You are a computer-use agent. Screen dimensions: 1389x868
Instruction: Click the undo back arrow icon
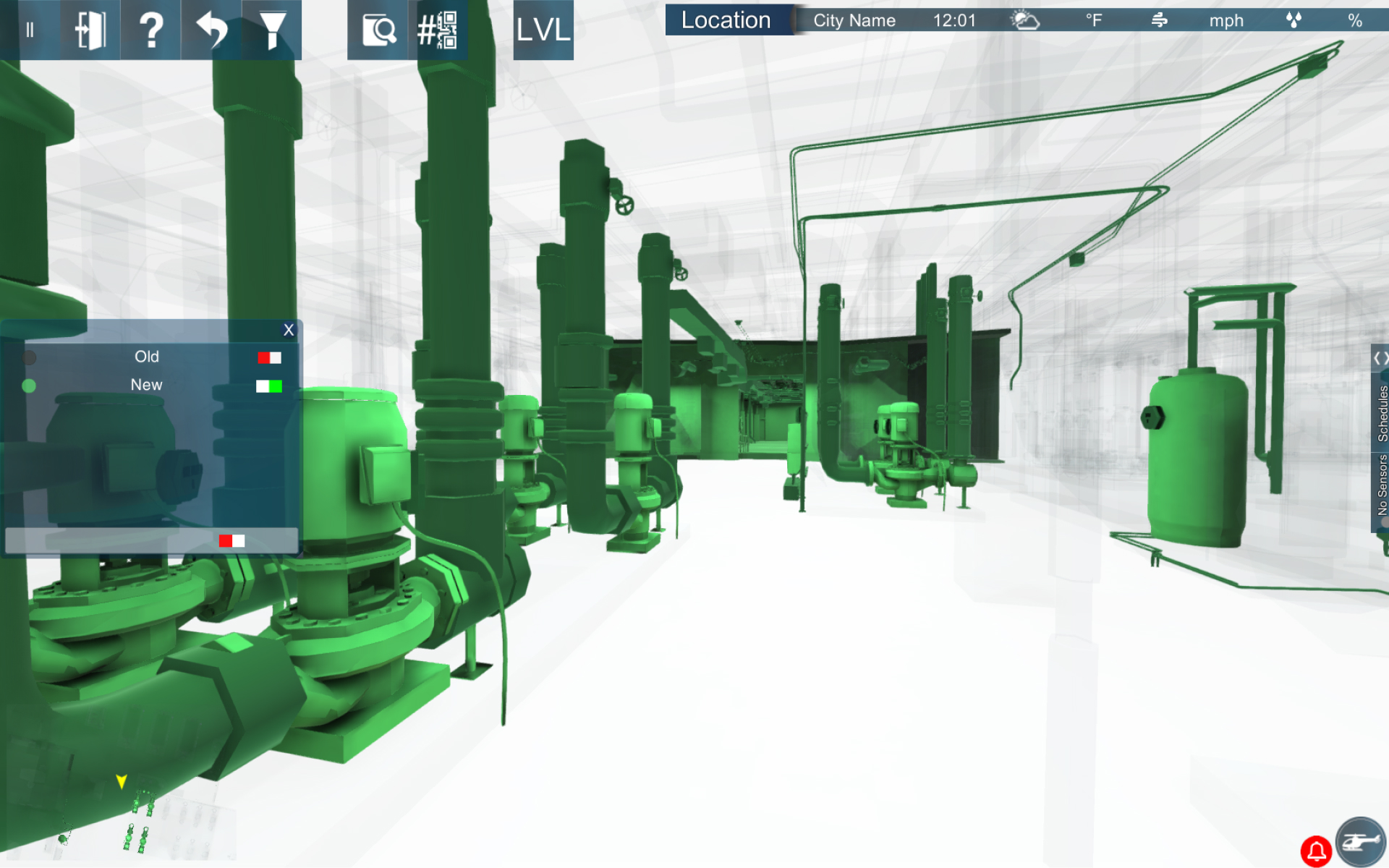(211, 30)
